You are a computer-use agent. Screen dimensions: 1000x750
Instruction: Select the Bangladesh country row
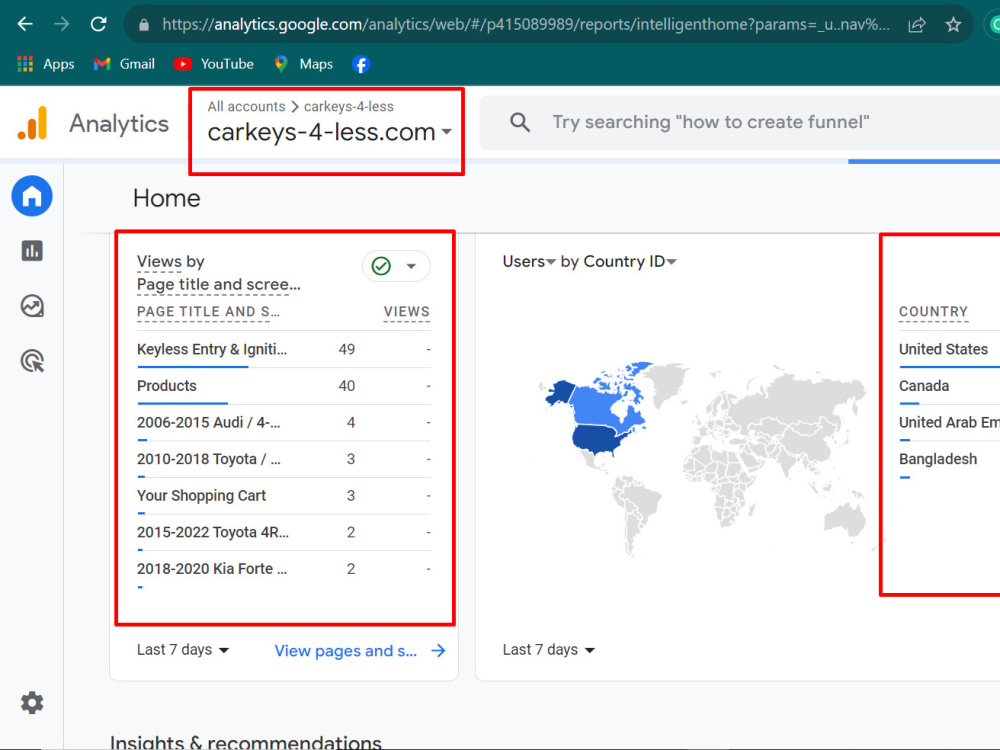coord(950,459)
